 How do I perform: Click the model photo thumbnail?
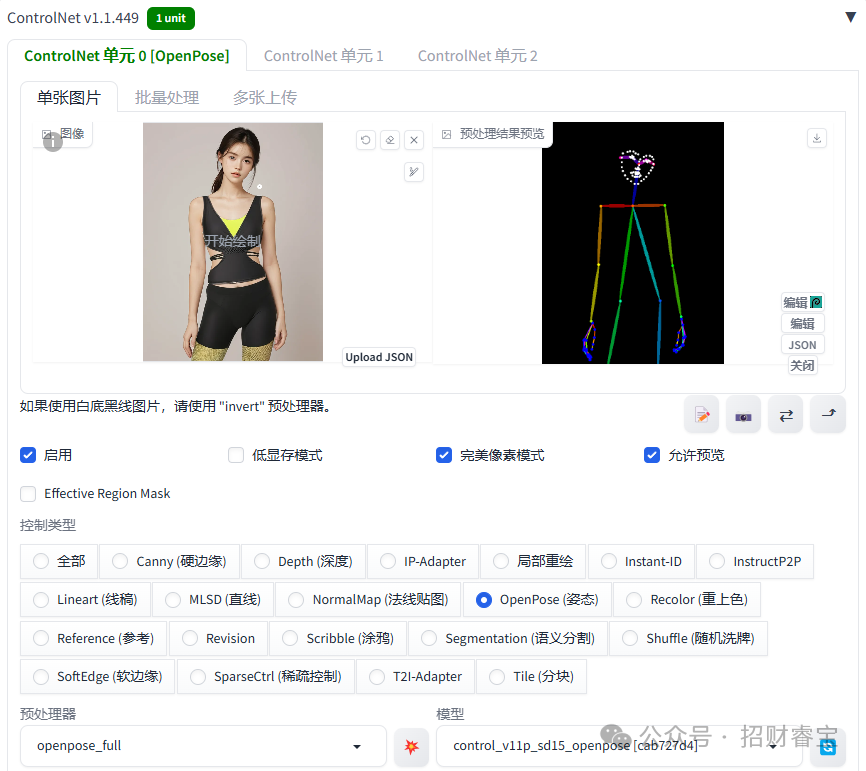(x=232, y=242)
